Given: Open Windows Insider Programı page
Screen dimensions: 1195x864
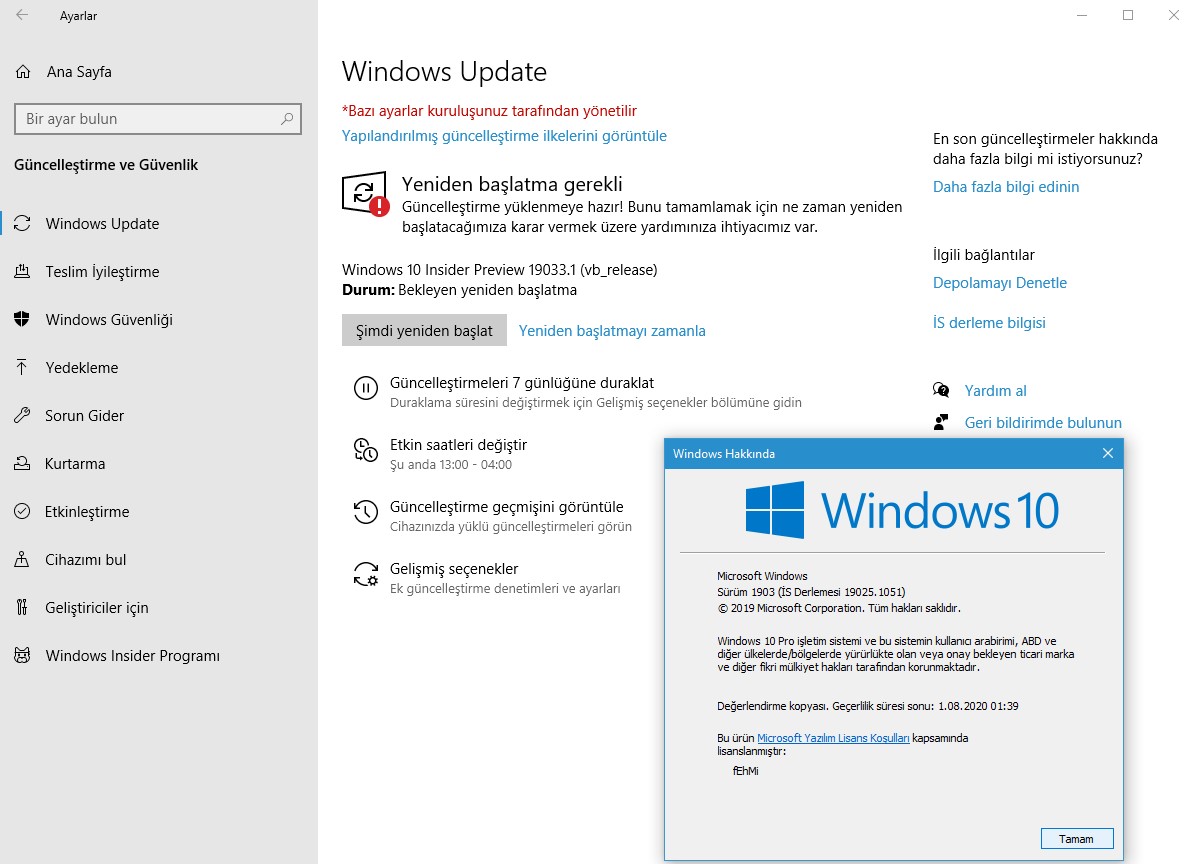Looking at the screenshot, I should pos(159,655).
